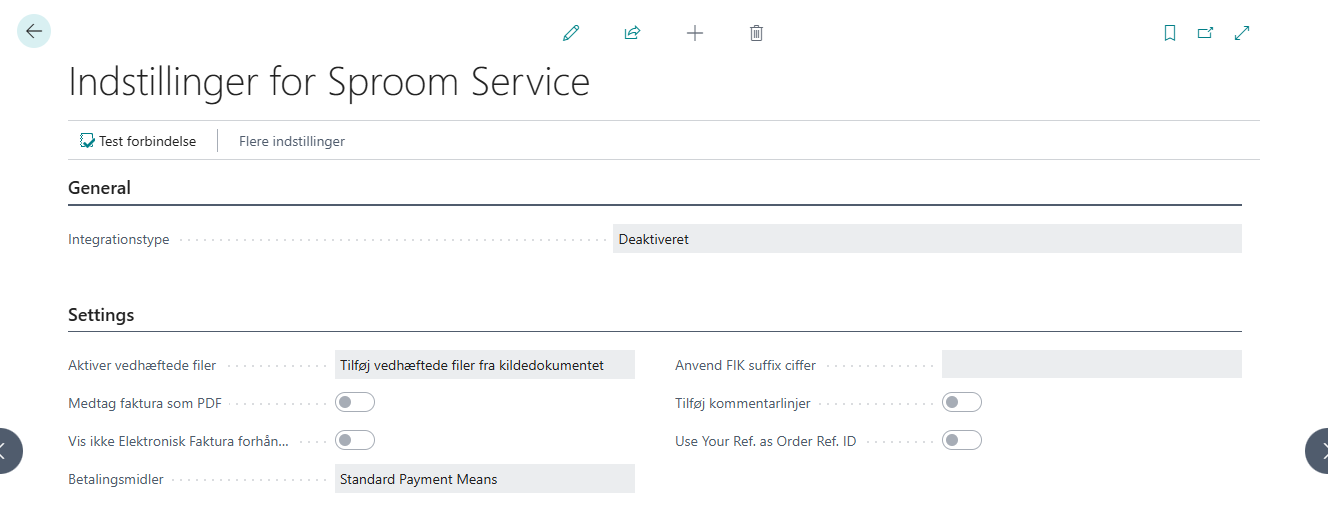Viewport: 1328px width, 532px height.
Task: Open the Integrationstype field showing Deaktiveret
Action: coord(927,238)
